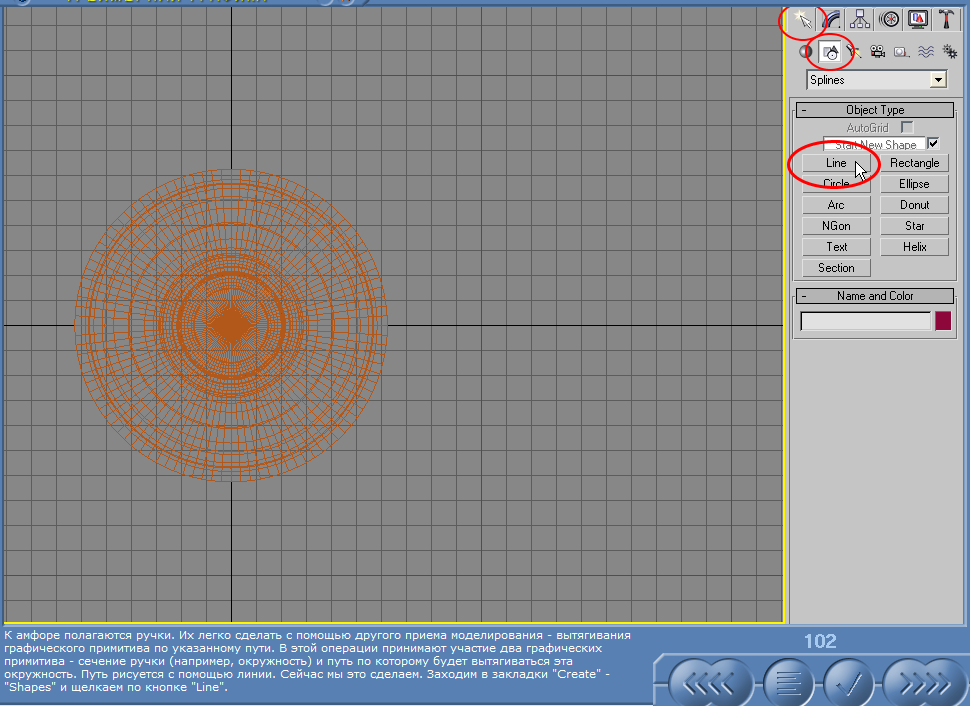Viewport: 970px width, 706px height.
Task: Go to next lesson step arrows
Action: coord(924,684)
